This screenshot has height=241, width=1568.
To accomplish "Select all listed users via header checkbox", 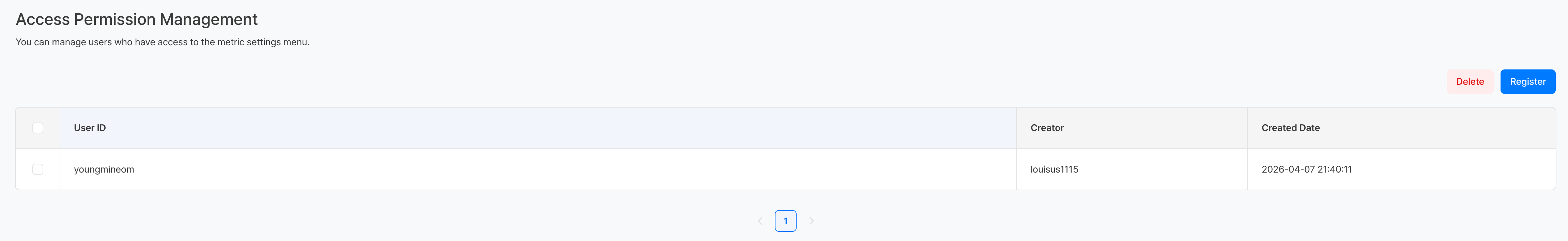I will coord(38,128).
